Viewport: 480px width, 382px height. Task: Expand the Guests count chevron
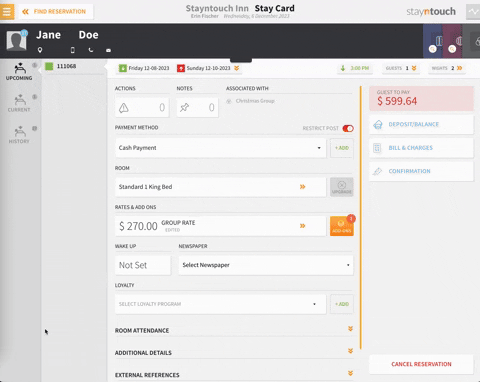point(414,68)
